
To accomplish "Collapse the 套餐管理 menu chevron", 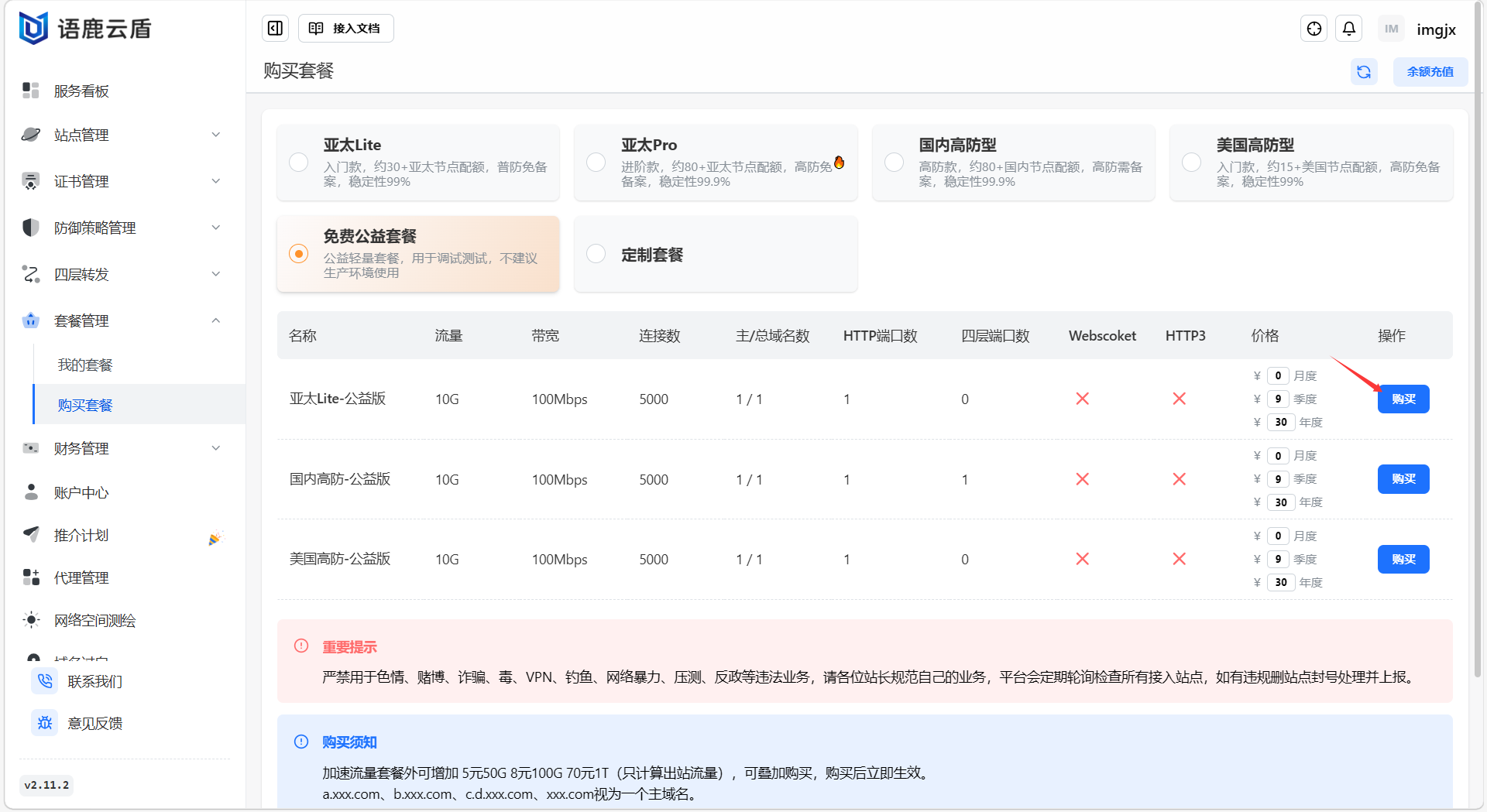I will point(216,320).
